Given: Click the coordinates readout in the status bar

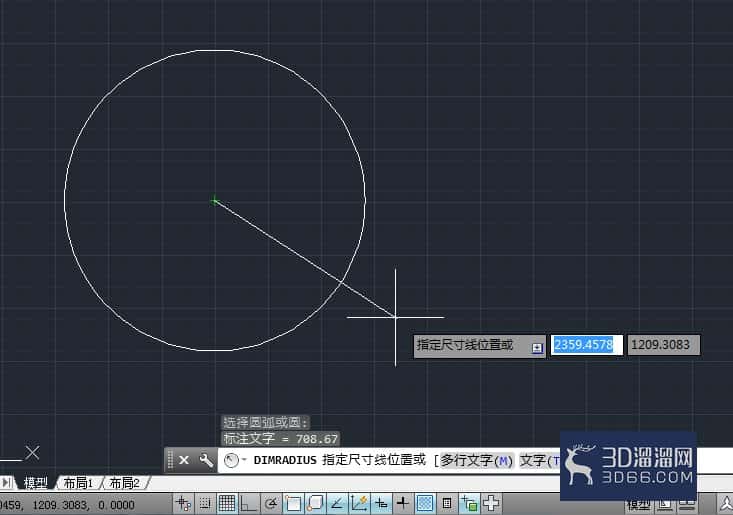Looking at the screenshot, I should pos(67,505).
